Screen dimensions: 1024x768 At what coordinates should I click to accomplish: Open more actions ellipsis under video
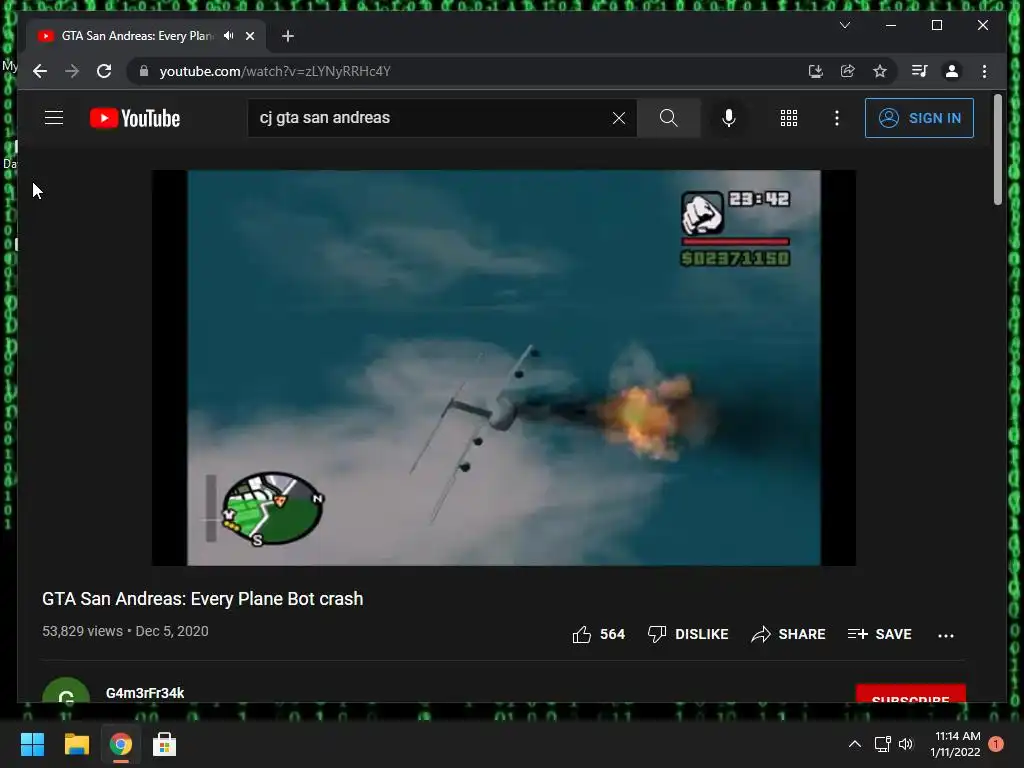coord(946,635)
